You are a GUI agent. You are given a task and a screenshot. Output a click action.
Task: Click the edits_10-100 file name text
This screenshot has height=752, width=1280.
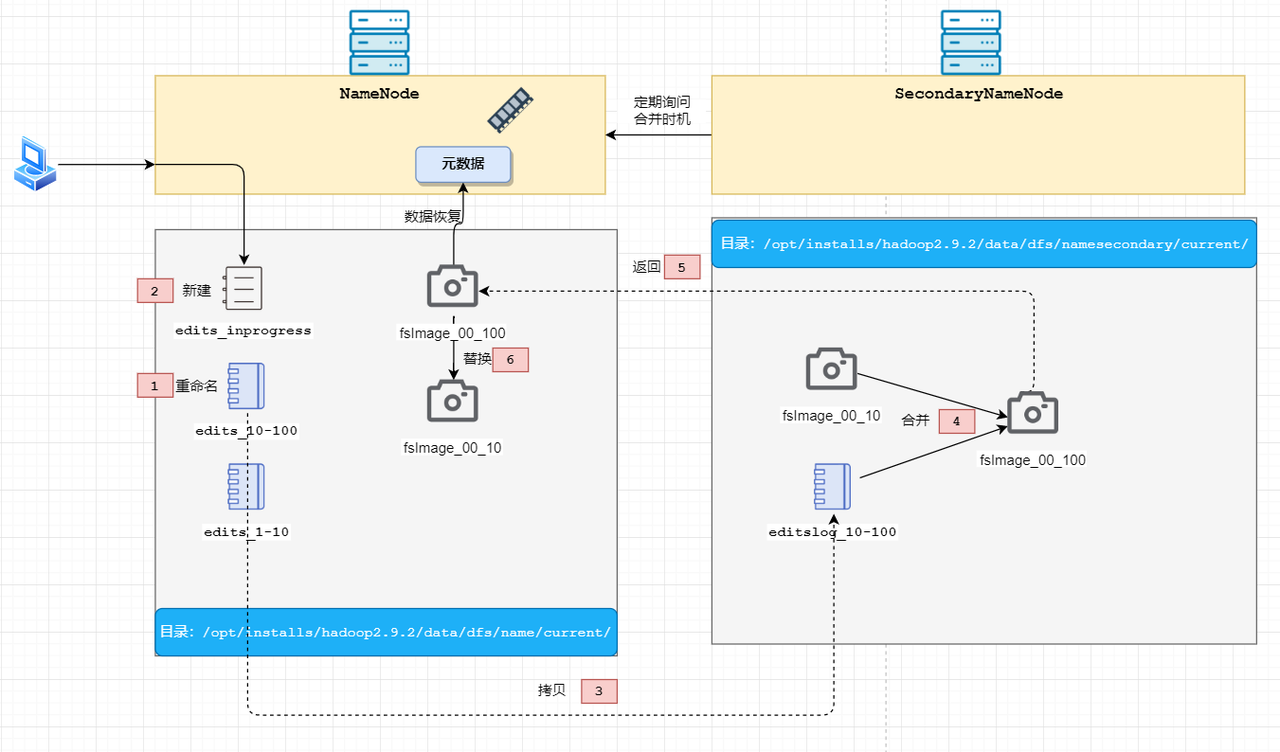click(x=246, y=431)
